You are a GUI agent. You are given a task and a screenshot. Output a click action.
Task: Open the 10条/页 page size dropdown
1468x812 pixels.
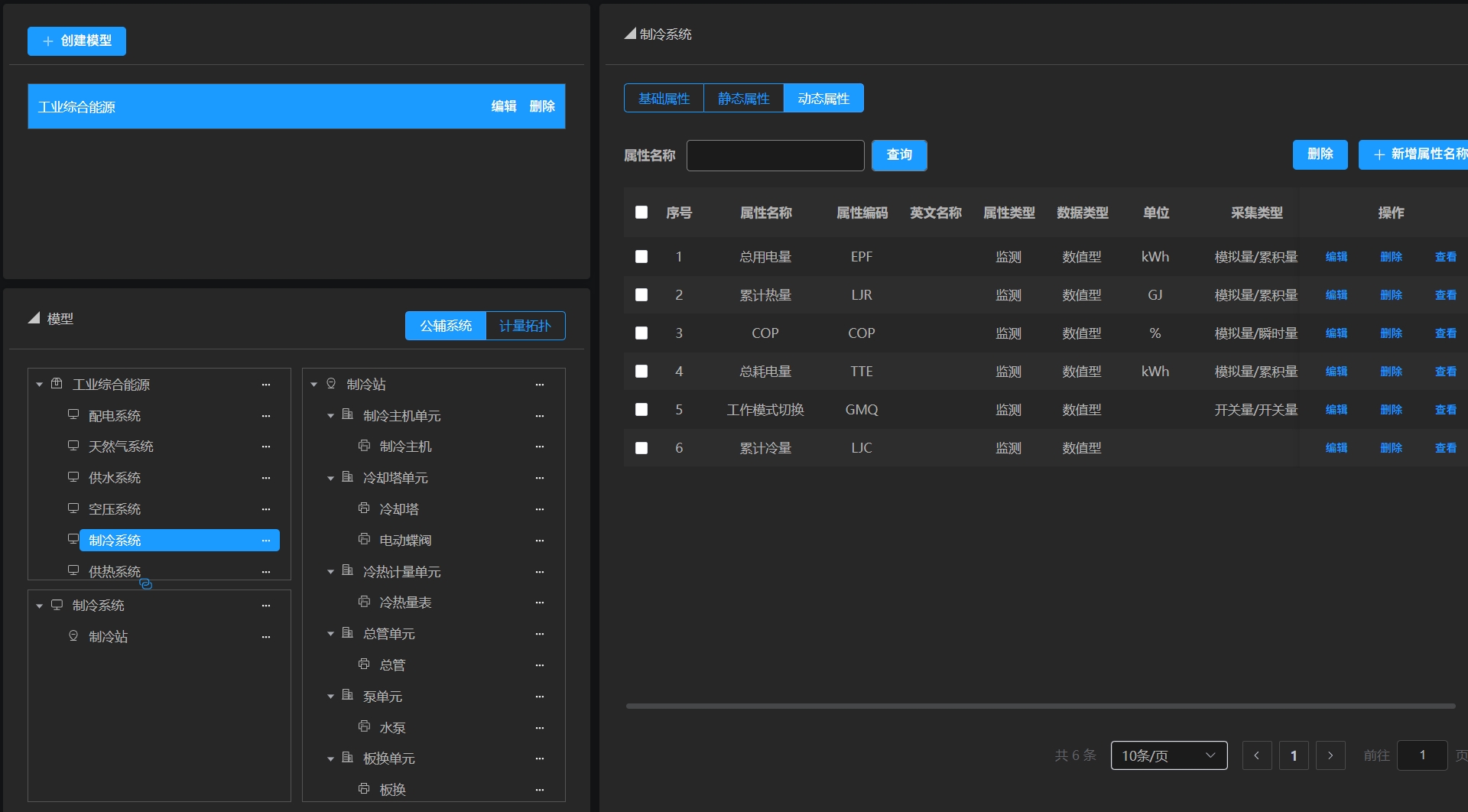click(x=1168, y=755)
